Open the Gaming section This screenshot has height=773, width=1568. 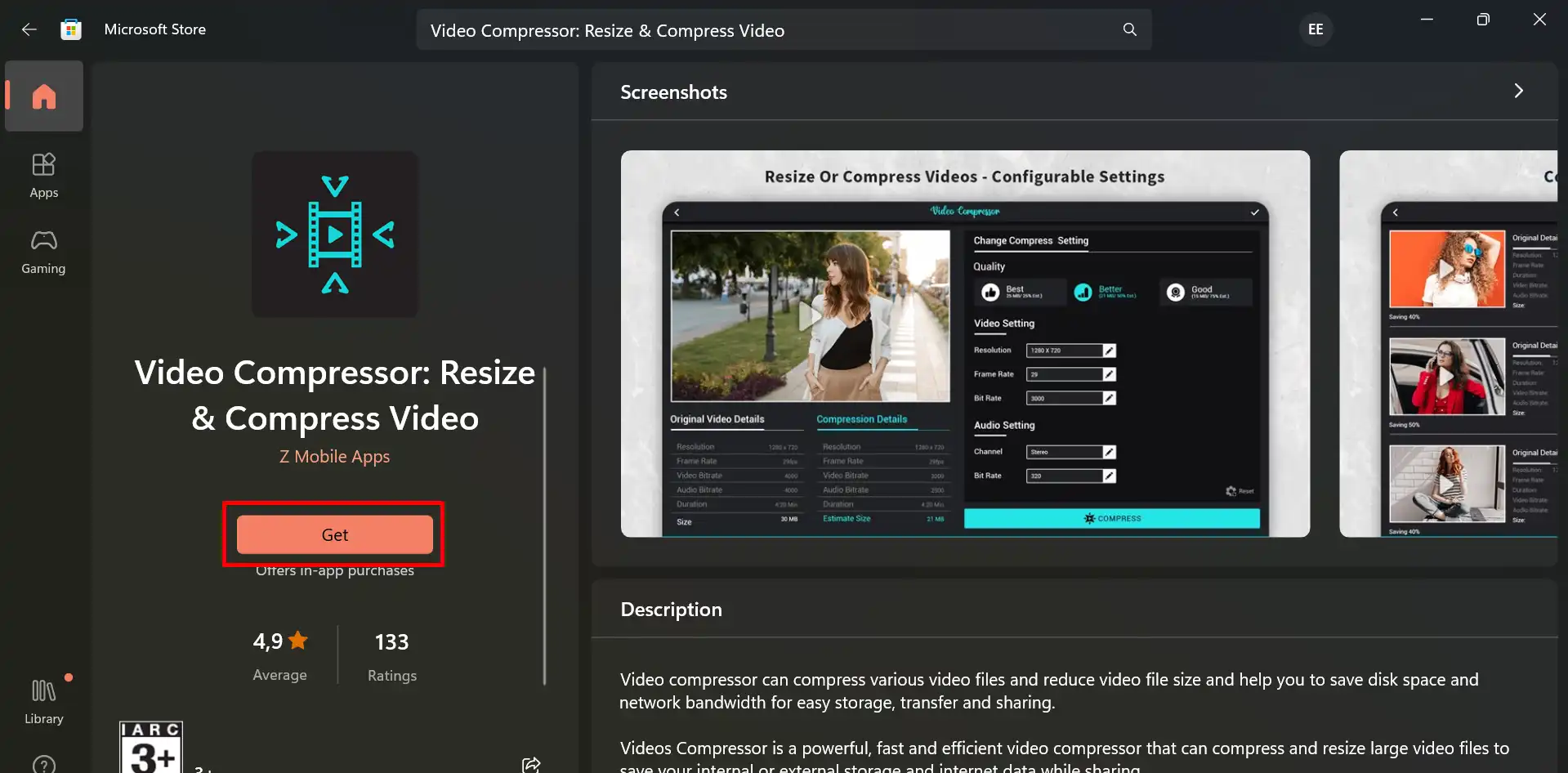point(44,252)
